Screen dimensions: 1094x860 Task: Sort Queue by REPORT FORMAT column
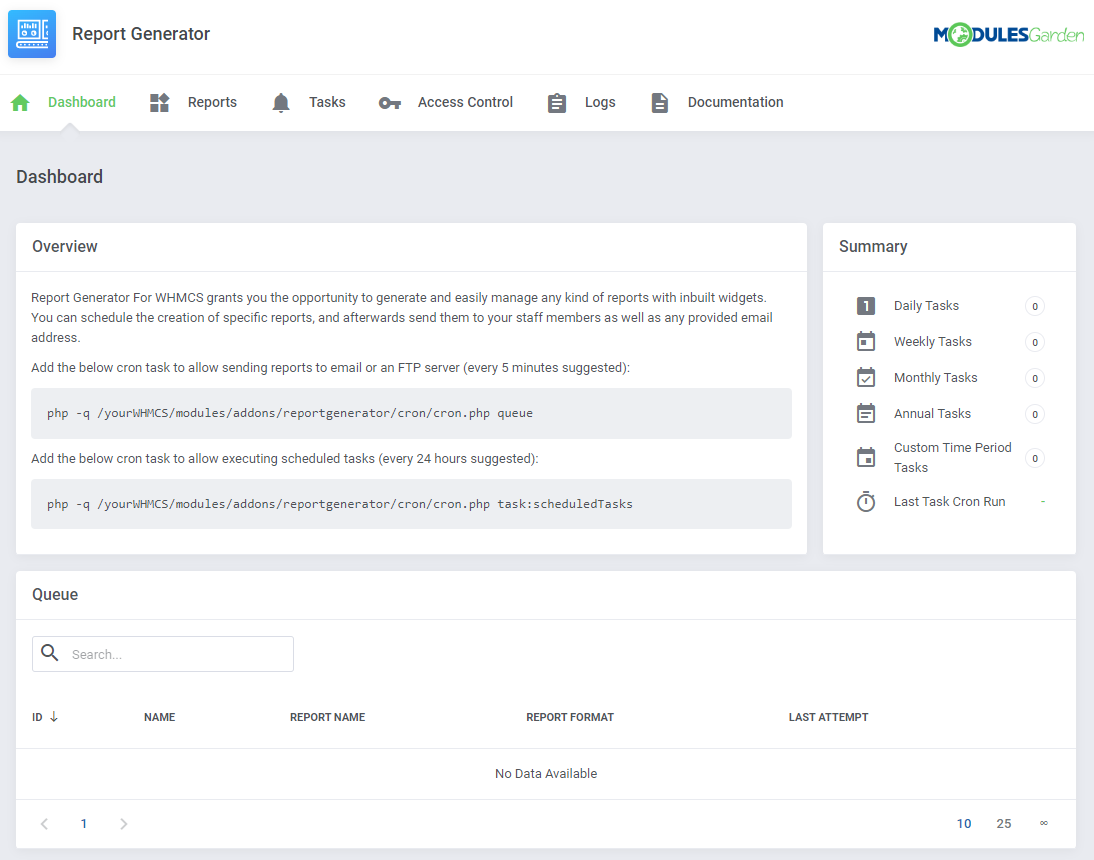569,717
